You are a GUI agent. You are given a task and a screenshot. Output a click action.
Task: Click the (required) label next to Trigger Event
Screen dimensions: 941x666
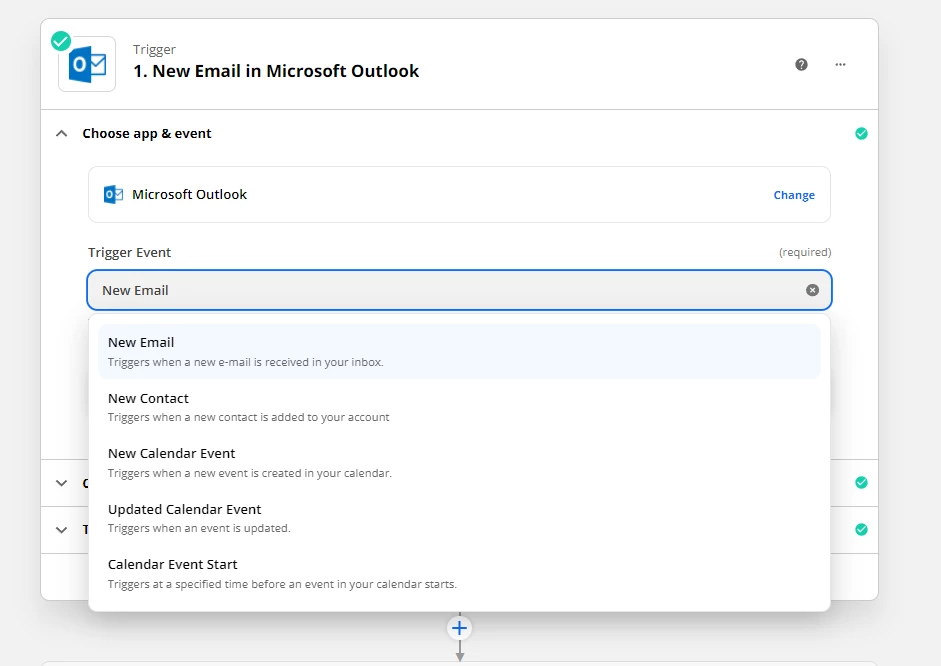(x=805, y=252)
